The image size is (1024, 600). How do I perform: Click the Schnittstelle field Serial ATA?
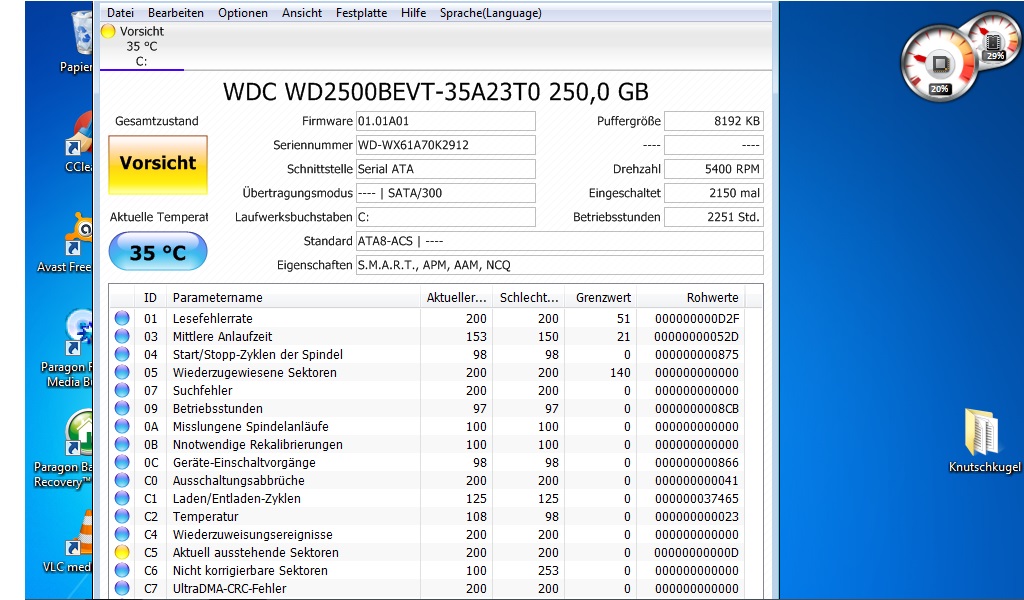pos(445,169)
